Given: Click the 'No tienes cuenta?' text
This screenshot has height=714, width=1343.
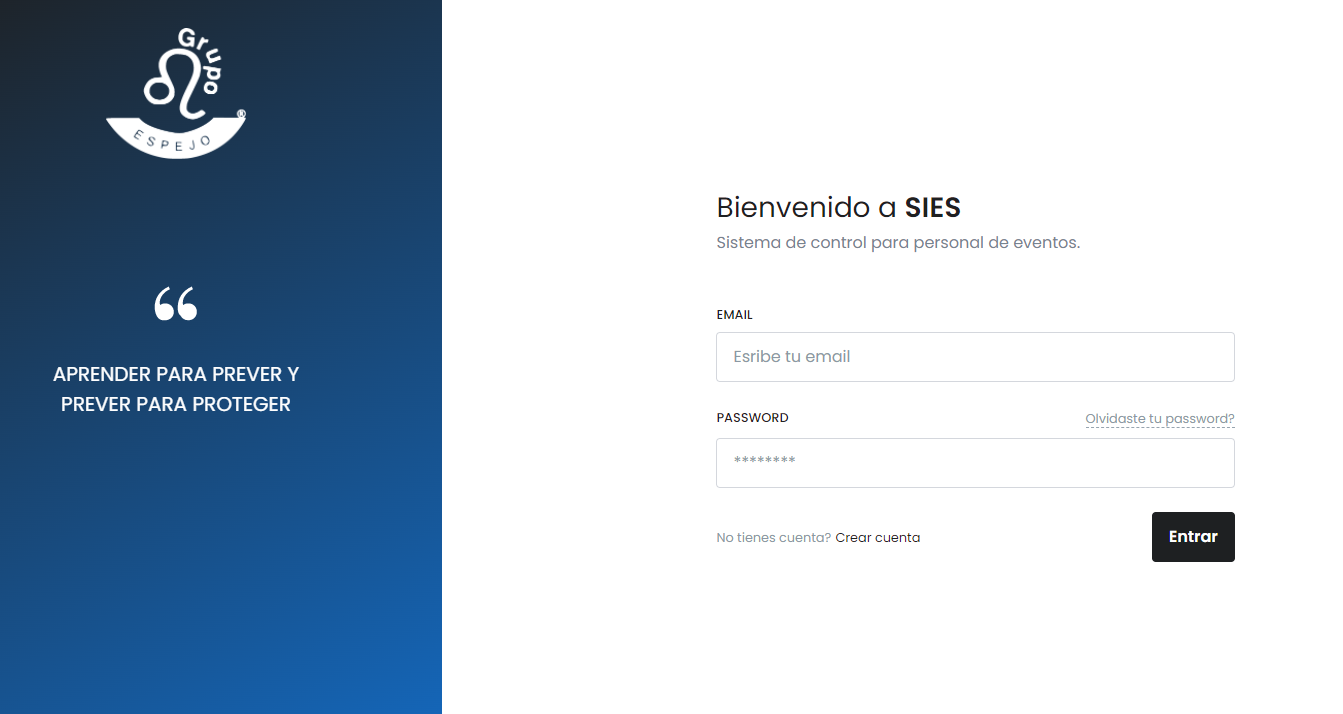Looking at the screenshot, I should (x=773, y=538).
